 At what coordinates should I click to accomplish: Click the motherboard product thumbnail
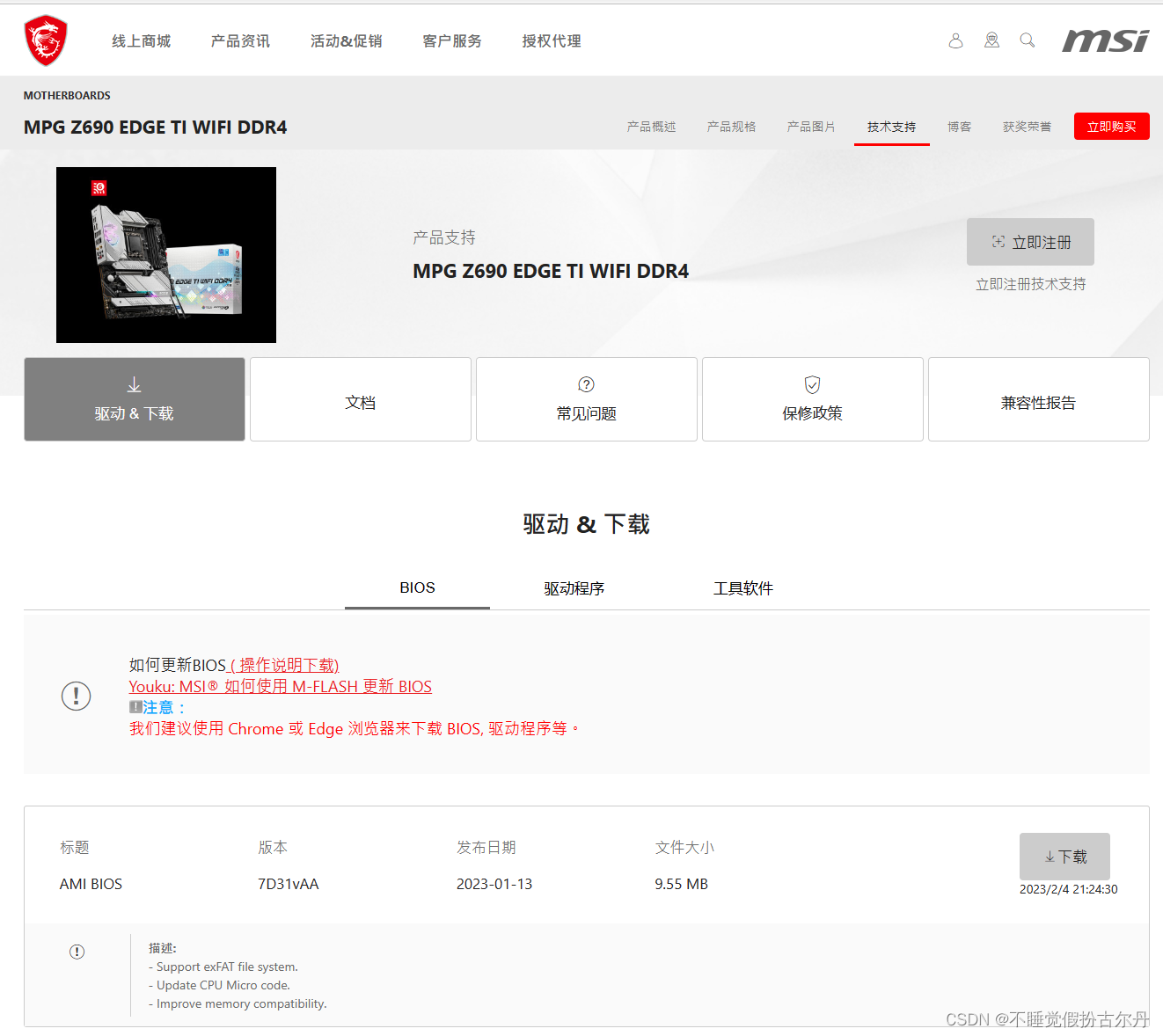point(166,255)
